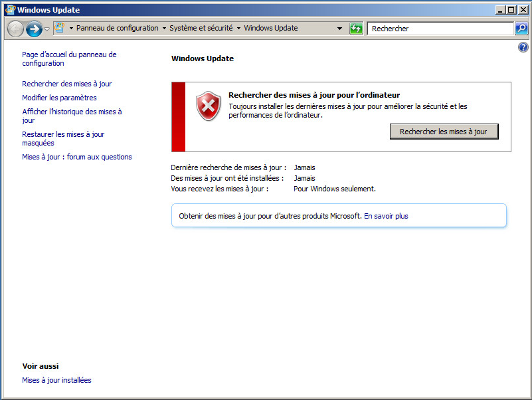Screen dimensions: 532x400
Task: Click the 'Pour Windows seulement.' value
Action: (x=335, y=189)
